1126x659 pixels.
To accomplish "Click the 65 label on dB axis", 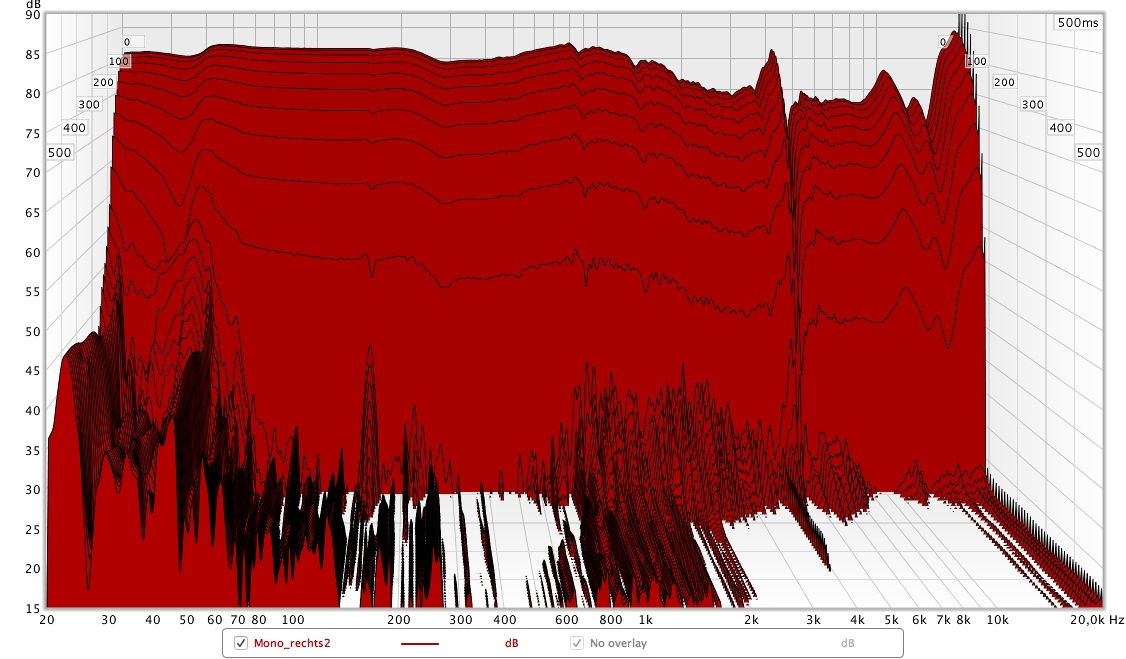I will point(33,212).
